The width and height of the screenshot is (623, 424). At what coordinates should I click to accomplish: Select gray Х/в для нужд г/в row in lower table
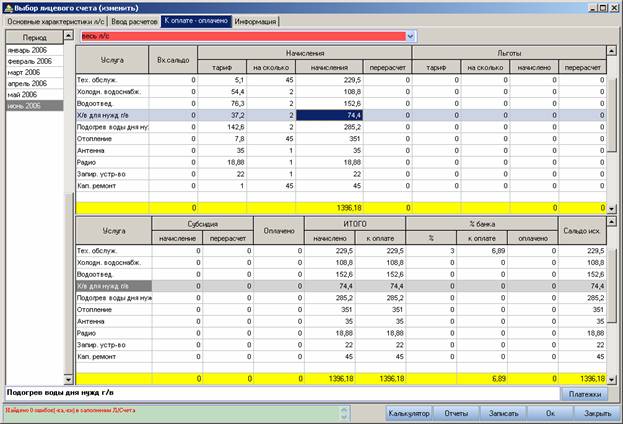click(x=341, y=286)
